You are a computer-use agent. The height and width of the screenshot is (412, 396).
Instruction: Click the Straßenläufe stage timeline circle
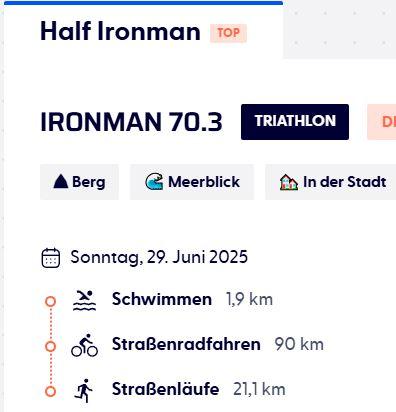coord(50,391)
